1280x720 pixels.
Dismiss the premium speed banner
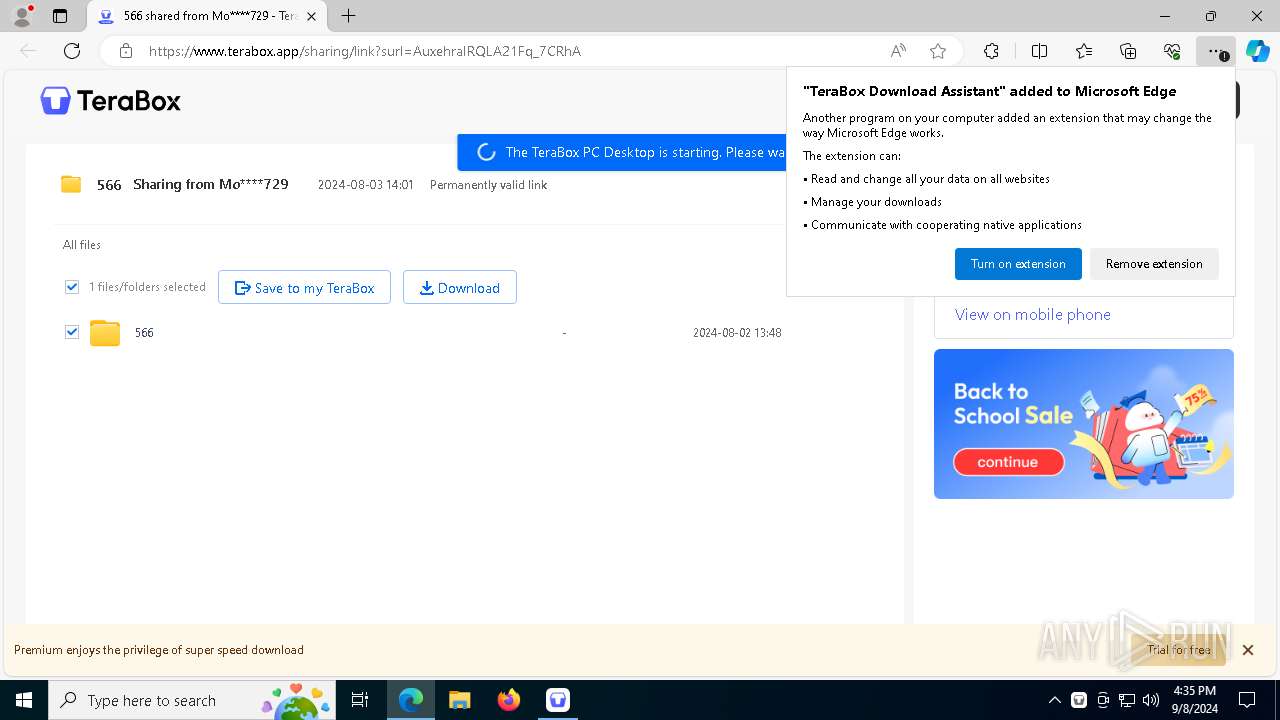click(1247, 650)
